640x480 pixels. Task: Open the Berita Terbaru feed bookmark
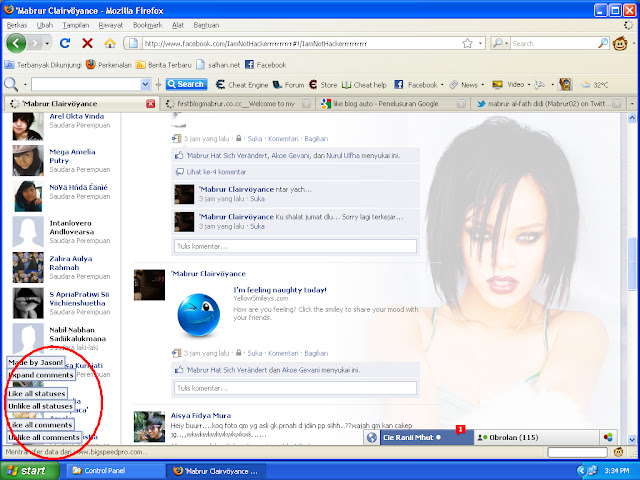163,65
